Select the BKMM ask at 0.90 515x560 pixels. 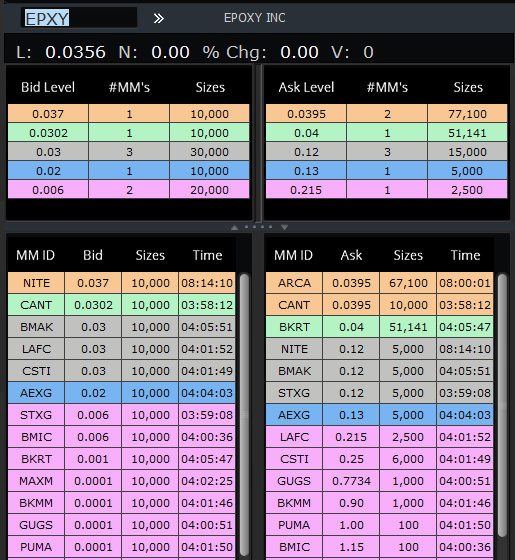380,503
